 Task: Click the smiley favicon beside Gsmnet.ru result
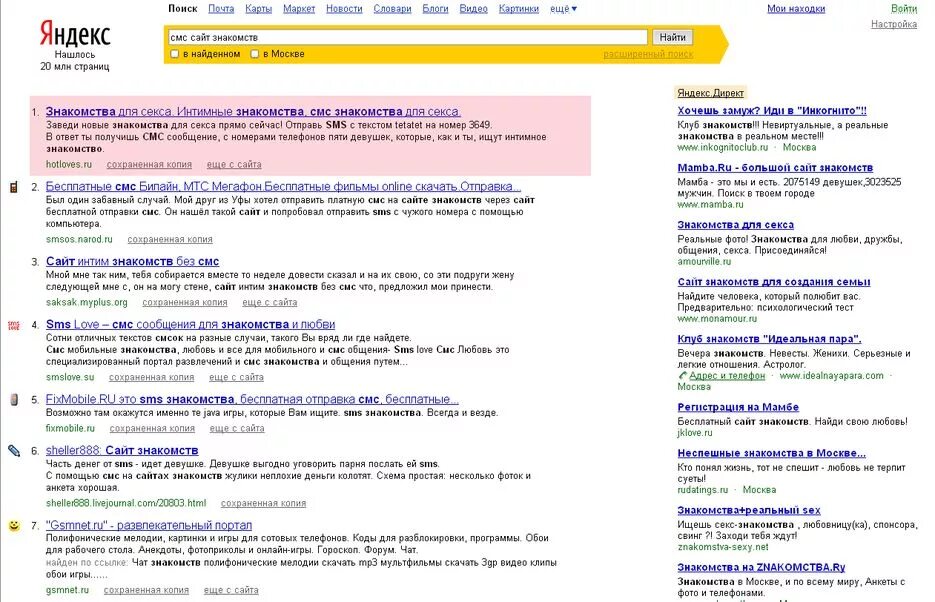14,526
